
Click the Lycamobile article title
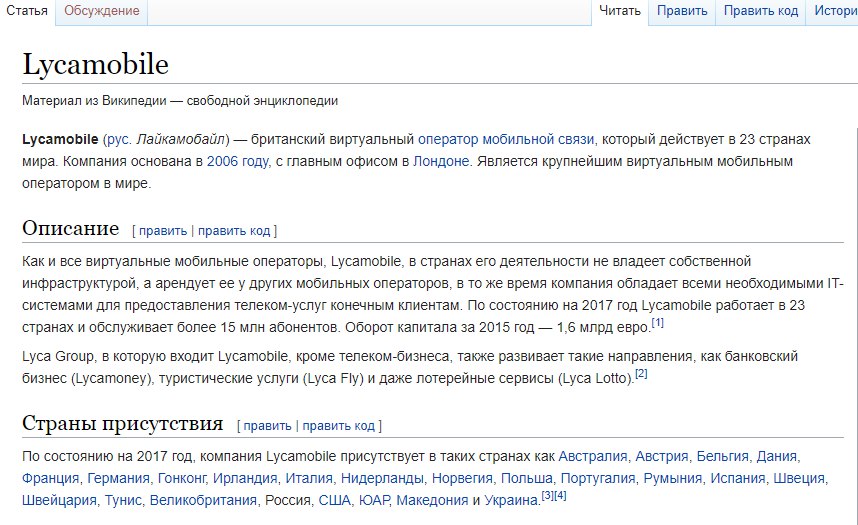click(x=95, y=65)
